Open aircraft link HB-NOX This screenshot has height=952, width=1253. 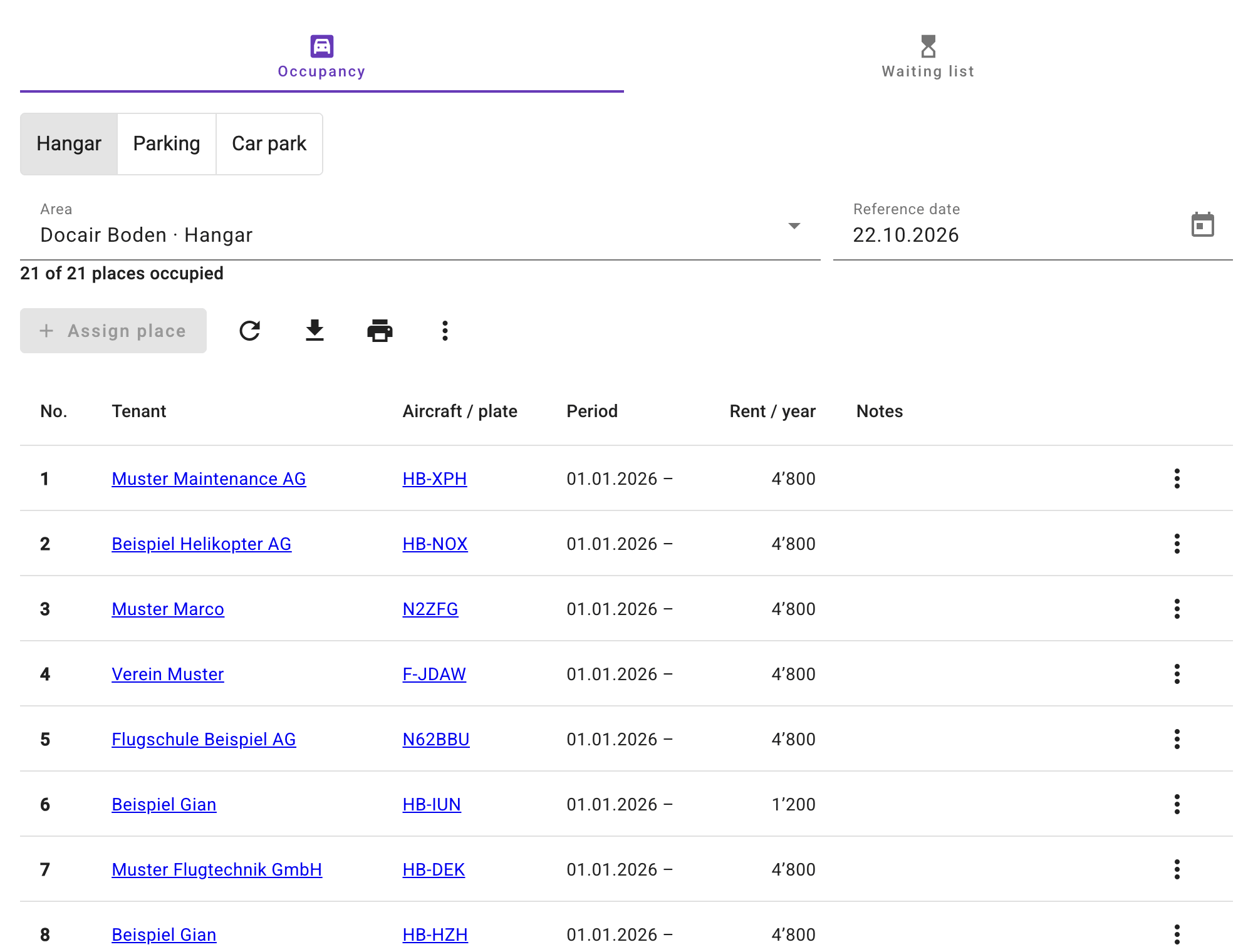[435, 544]
